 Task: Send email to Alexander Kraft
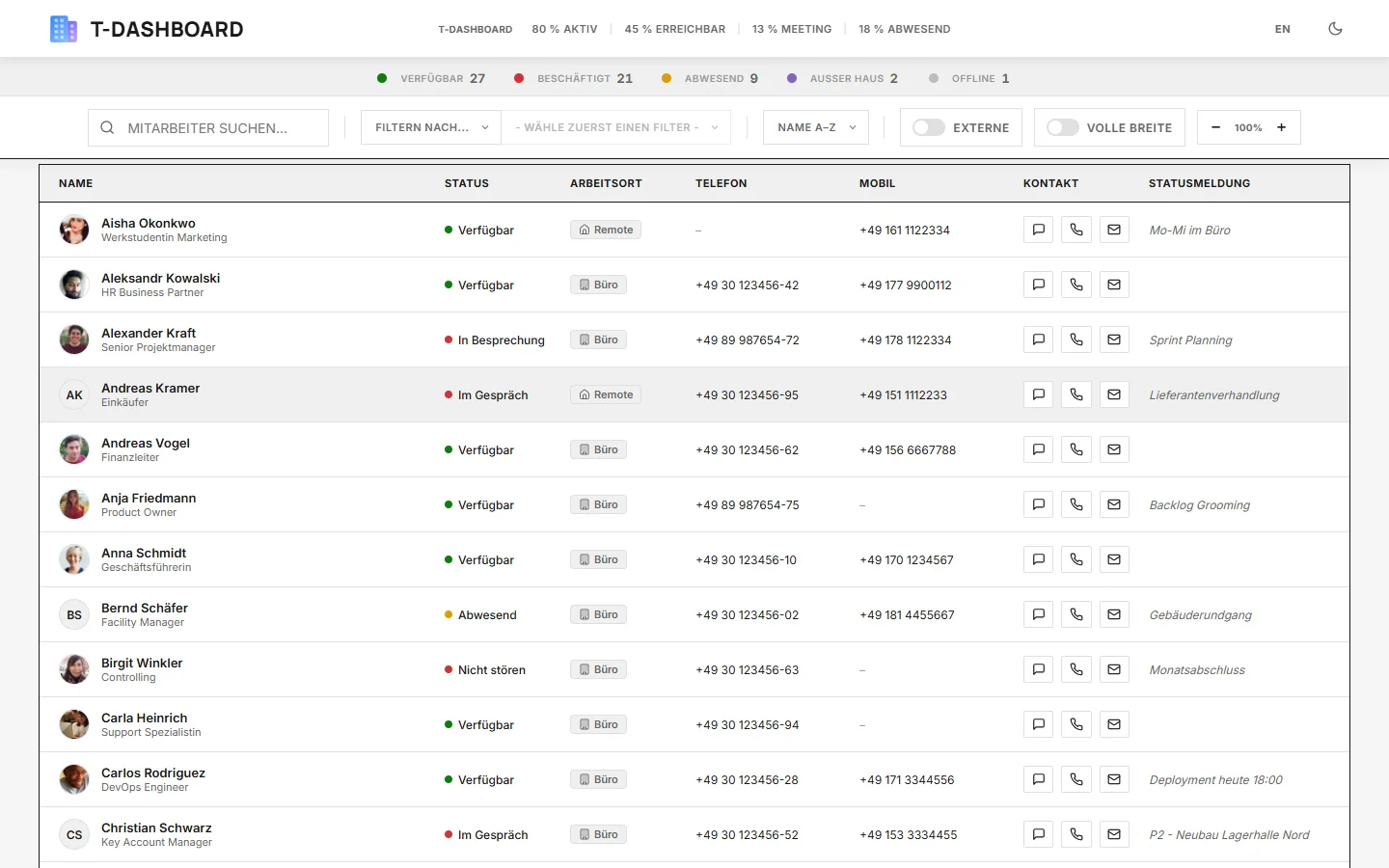pos(1114,339)
